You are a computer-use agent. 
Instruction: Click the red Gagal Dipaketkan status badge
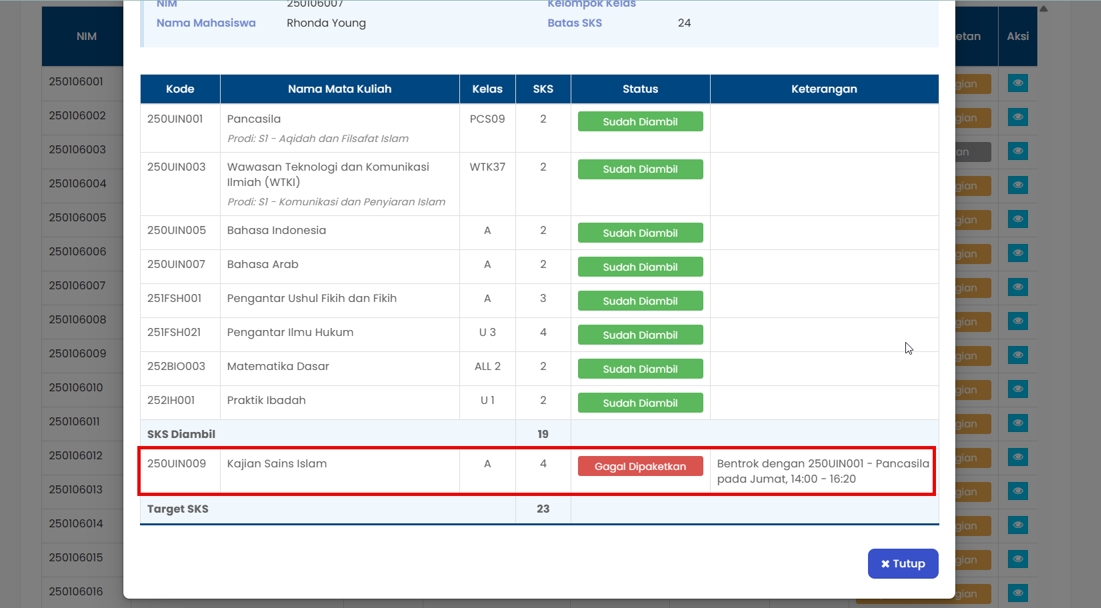pyautogui.click(x=640, y=467)
